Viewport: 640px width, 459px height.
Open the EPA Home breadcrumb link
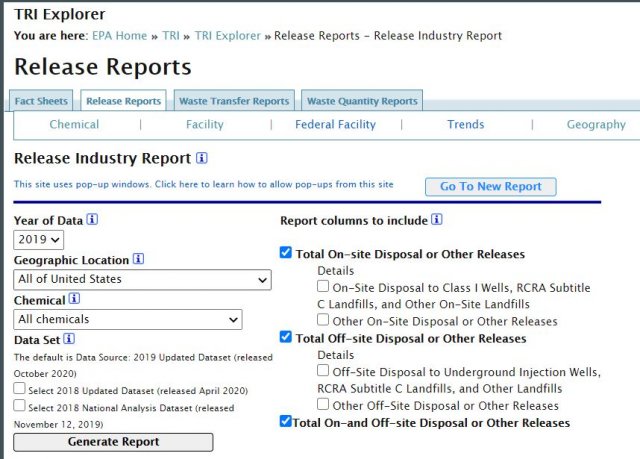(x=119, y=36)
